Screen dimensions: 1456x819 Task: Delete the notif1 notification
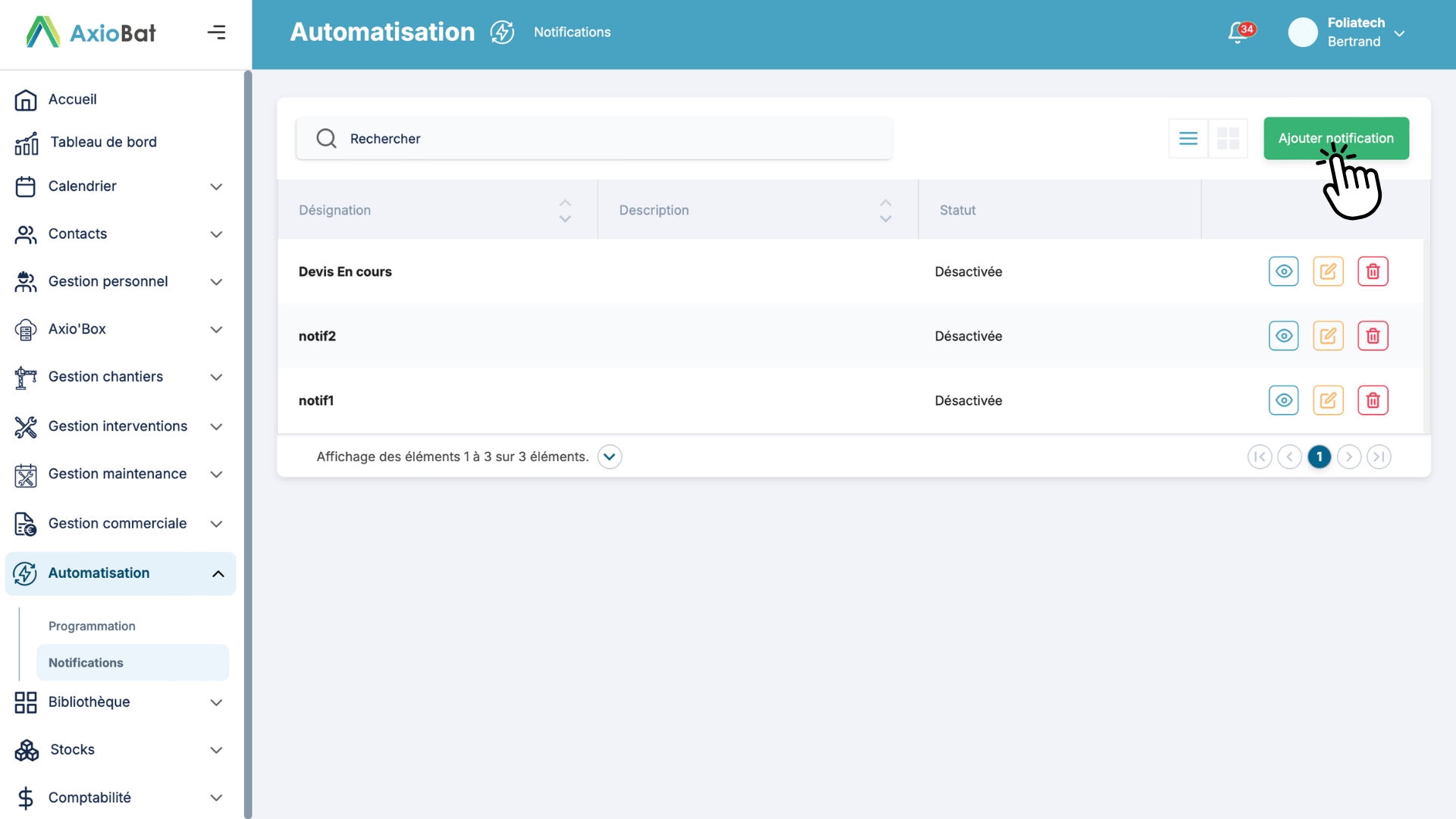tap(1373, 400)
